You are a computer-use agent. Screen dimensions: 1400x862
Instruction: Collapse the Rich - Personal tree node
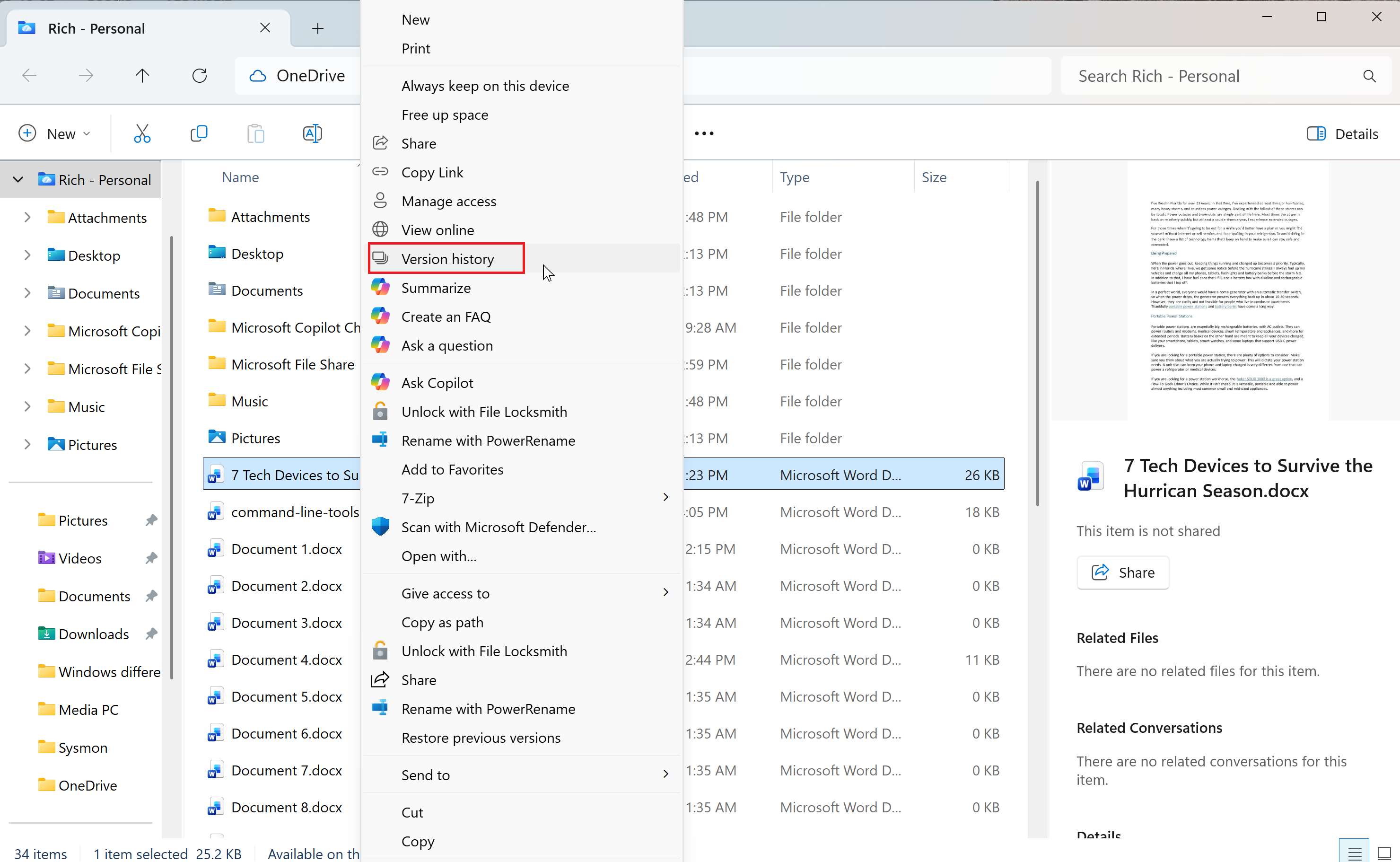pos(18,180)
